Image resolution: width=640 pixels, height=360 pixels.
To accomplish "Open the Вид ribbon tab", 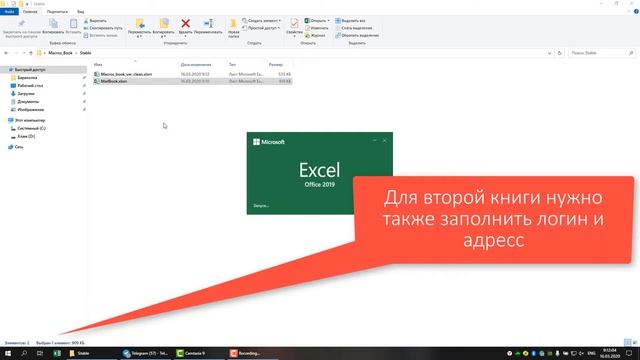I will (x=80, y=12).
